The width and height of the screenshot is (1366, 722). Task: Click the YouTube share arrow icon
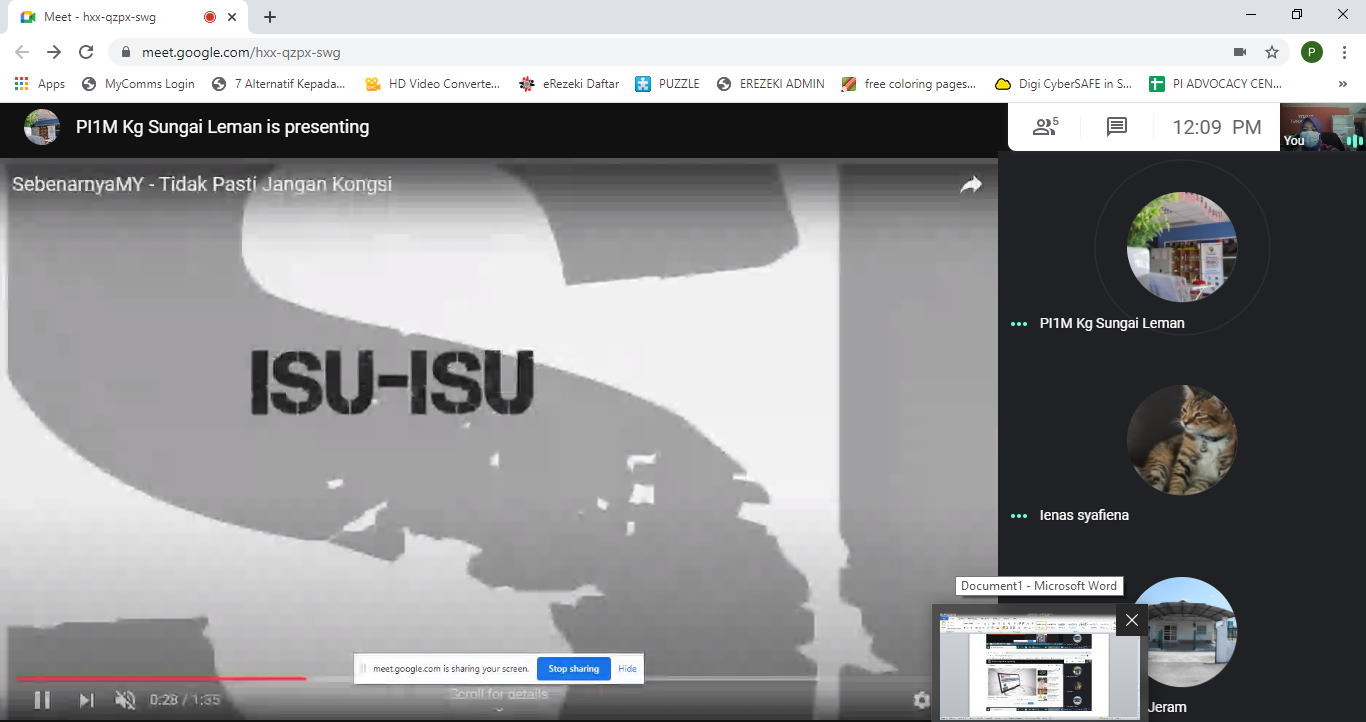[x=971, y=184]
